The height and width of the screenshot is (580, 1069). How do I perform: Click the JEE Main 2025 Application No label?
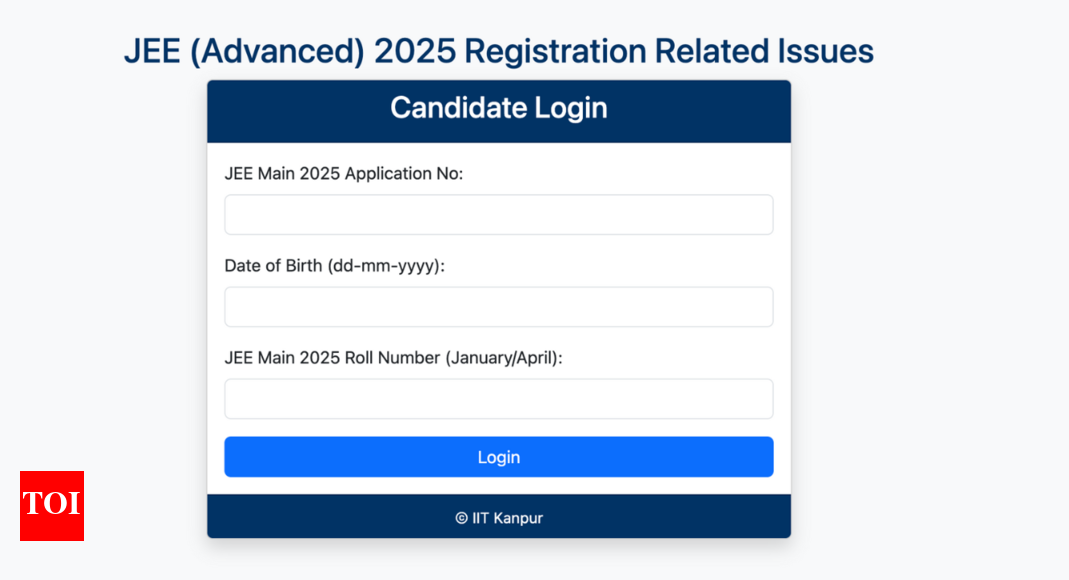344,174
